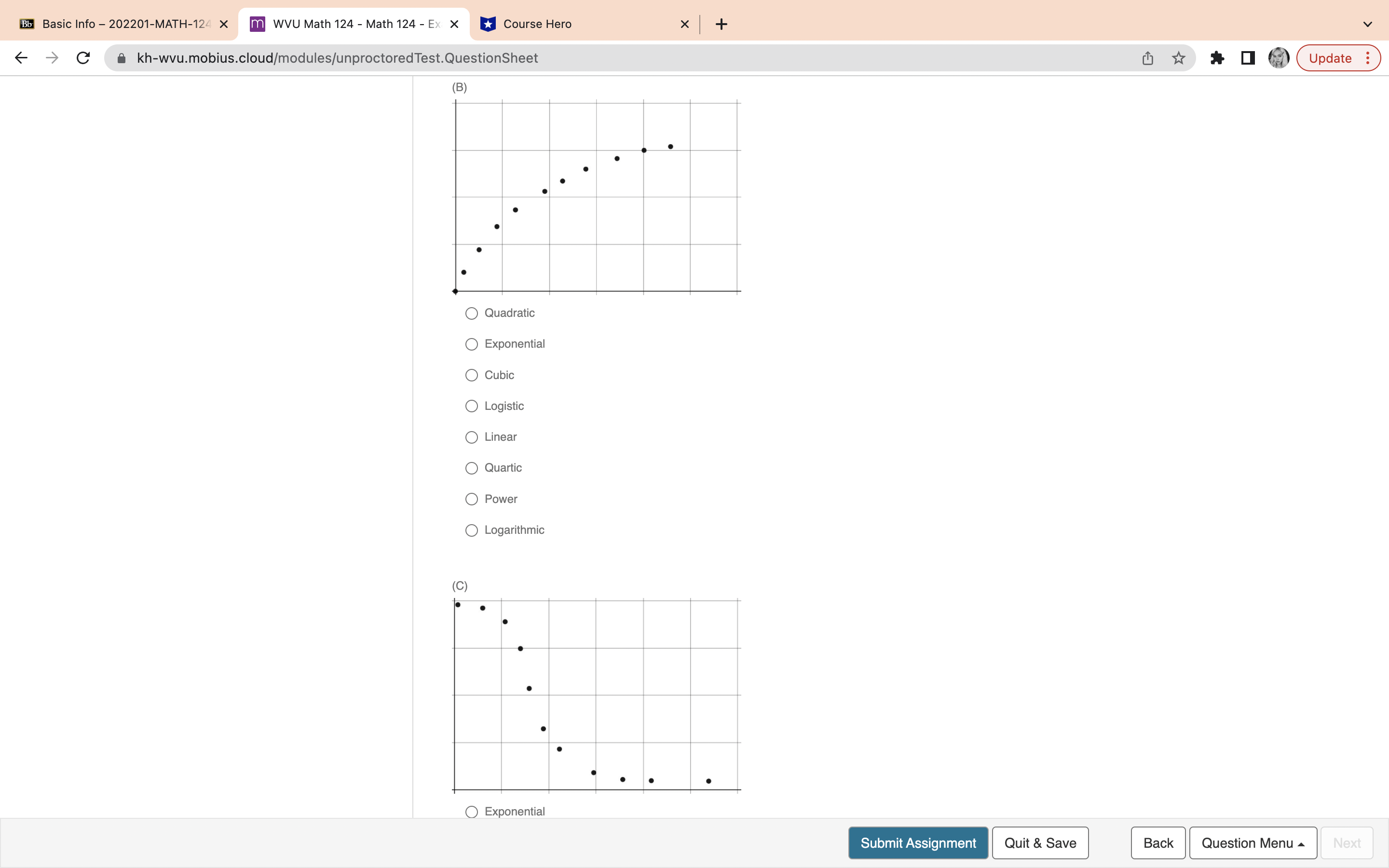Click the Quit & Save button

(x=1040, y=843)
